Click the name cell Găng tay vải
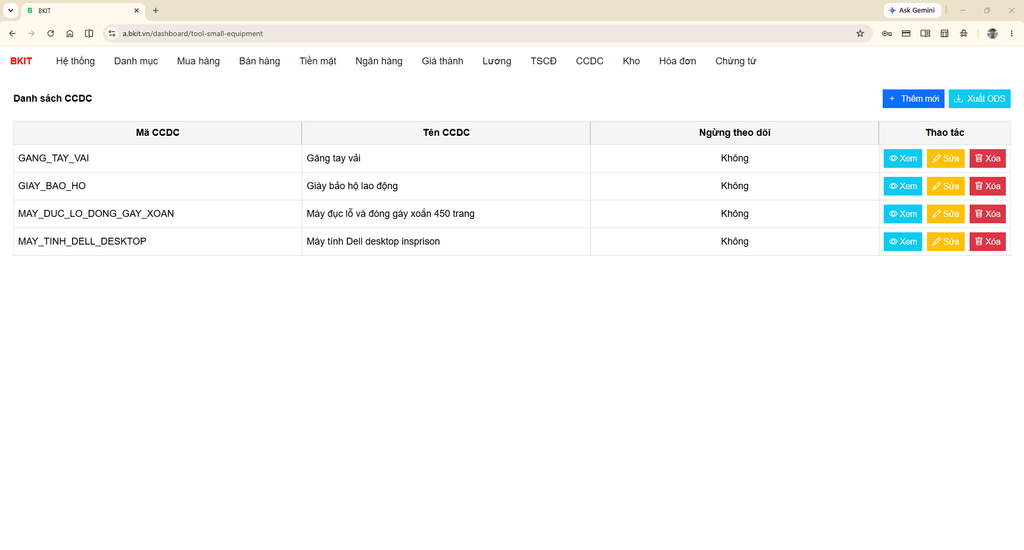This screenshot has height=550, width=1024. click(446, 158)
